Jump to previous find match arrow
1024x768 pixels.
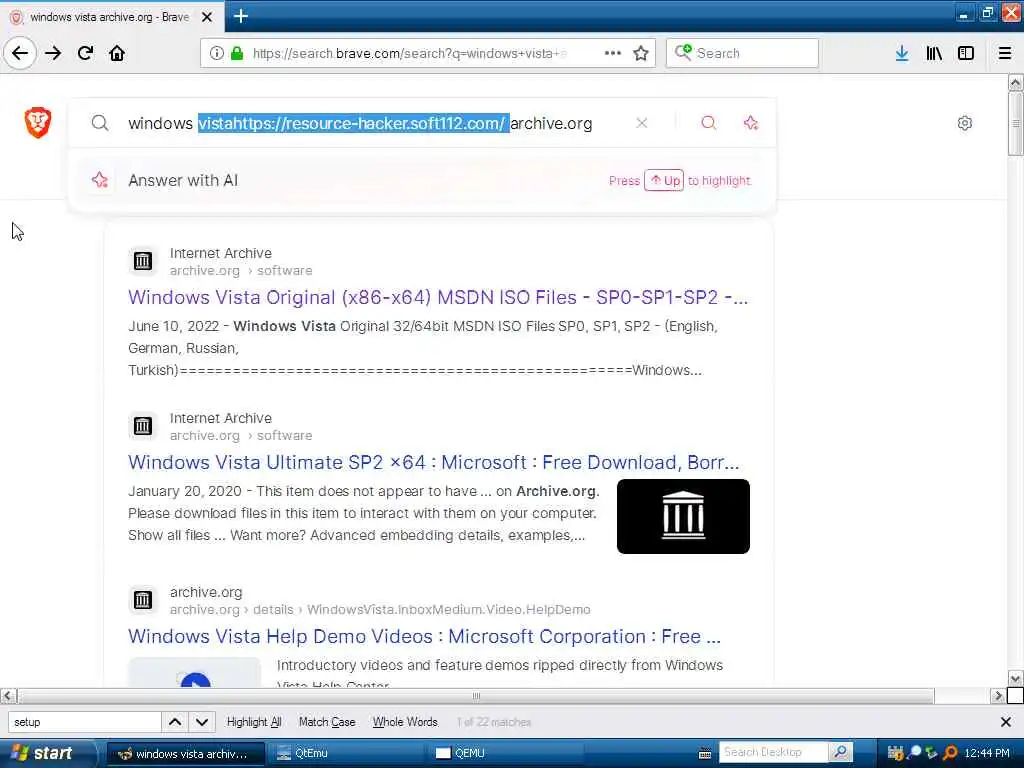[175, 722]
